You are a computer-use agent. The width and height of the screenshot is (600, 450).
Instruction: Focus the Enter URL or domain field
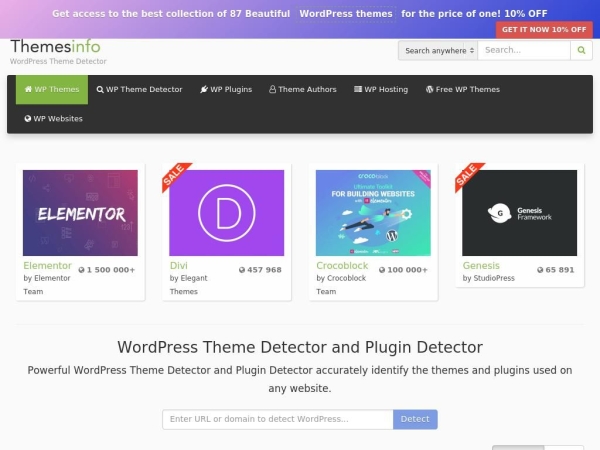278,419
